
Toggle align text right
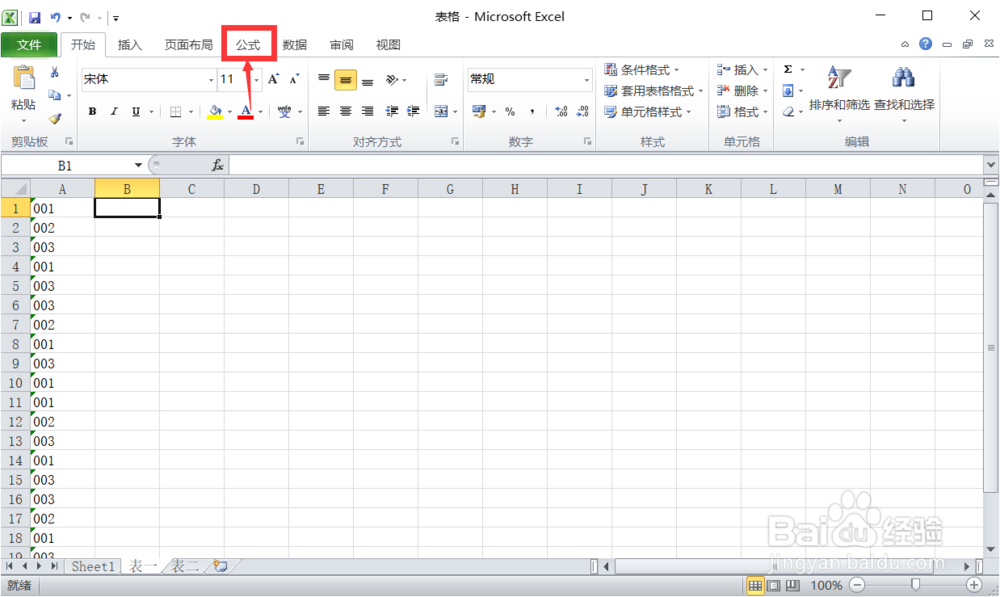(x=367, y=112)
